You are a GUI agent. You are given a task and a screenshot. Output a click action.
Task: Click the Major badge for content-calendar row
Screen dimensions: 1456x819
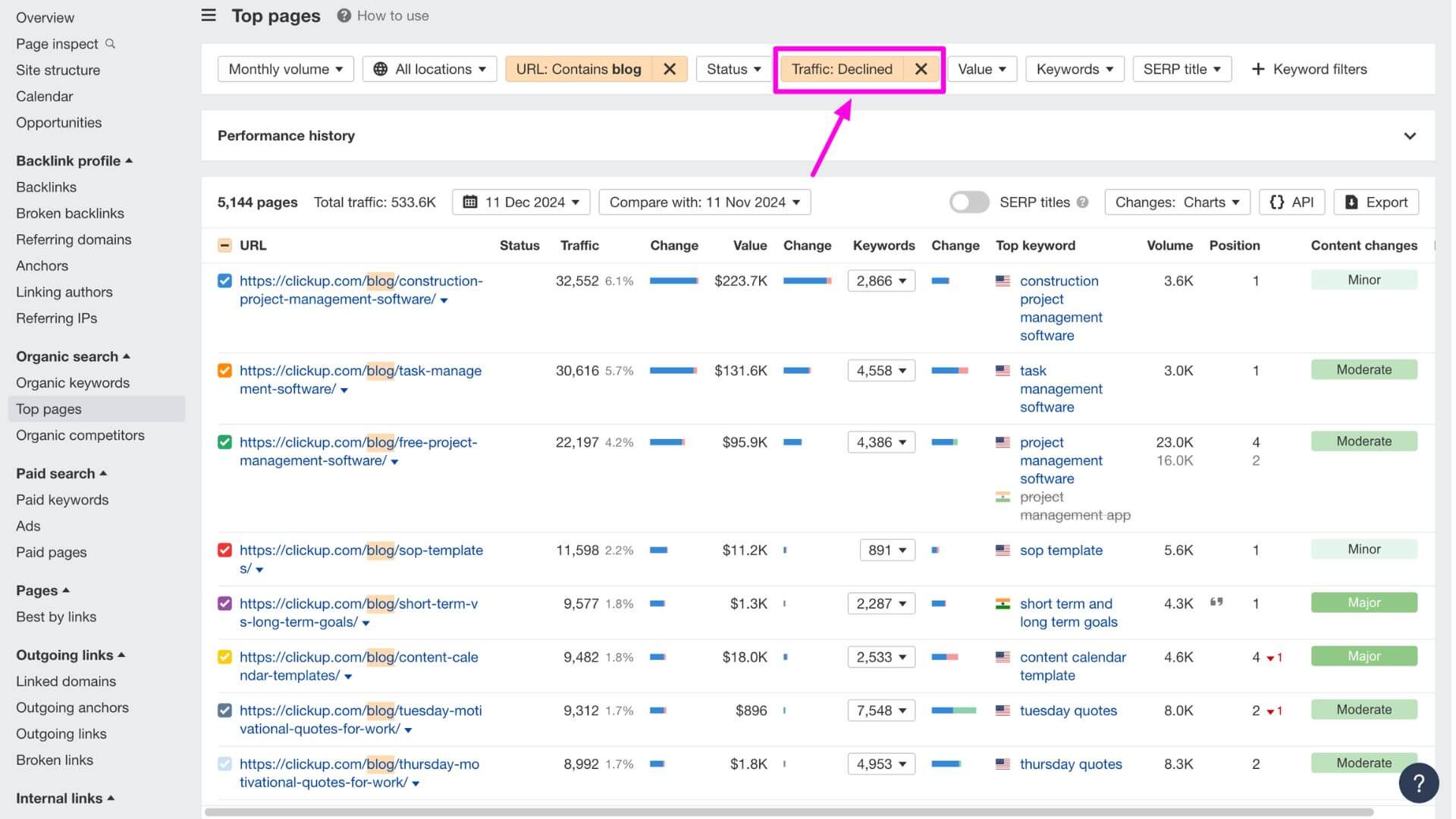click(1363, 656)
